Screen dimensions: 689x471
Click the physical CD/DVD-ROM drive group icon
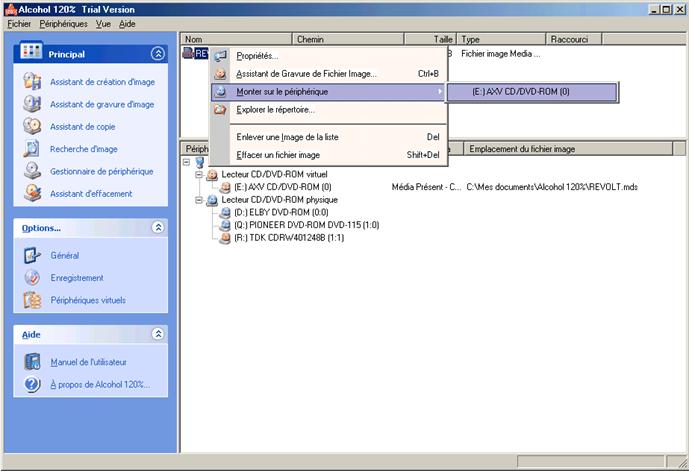pos(212,200)
